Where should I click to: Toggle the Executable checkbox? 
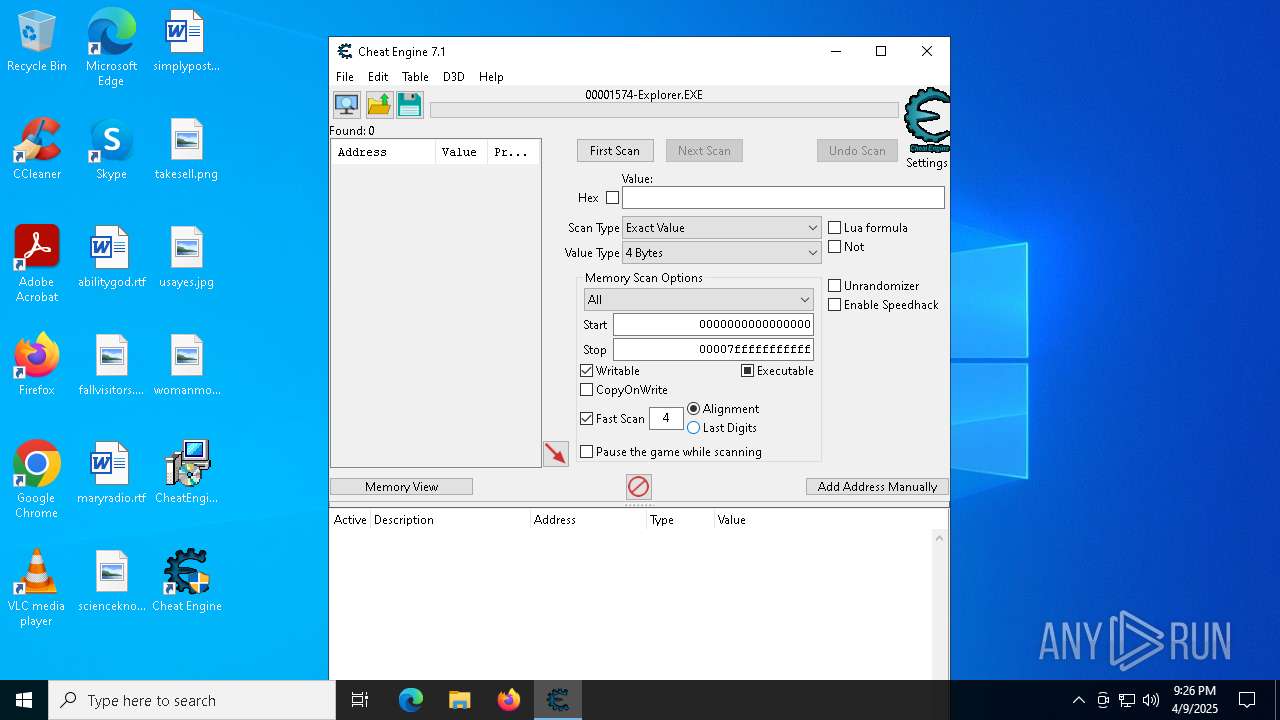[747, 371]
